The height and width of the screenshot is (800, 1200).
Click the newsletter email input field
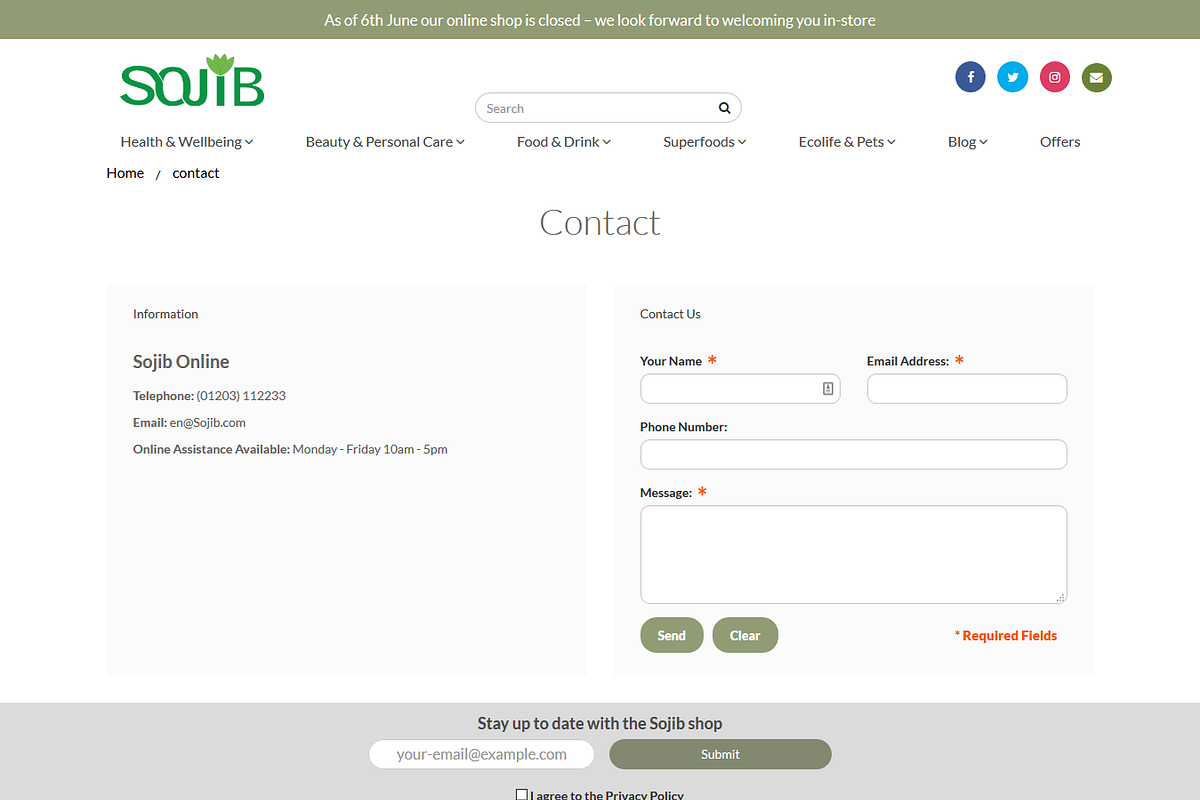pos(482,754)
